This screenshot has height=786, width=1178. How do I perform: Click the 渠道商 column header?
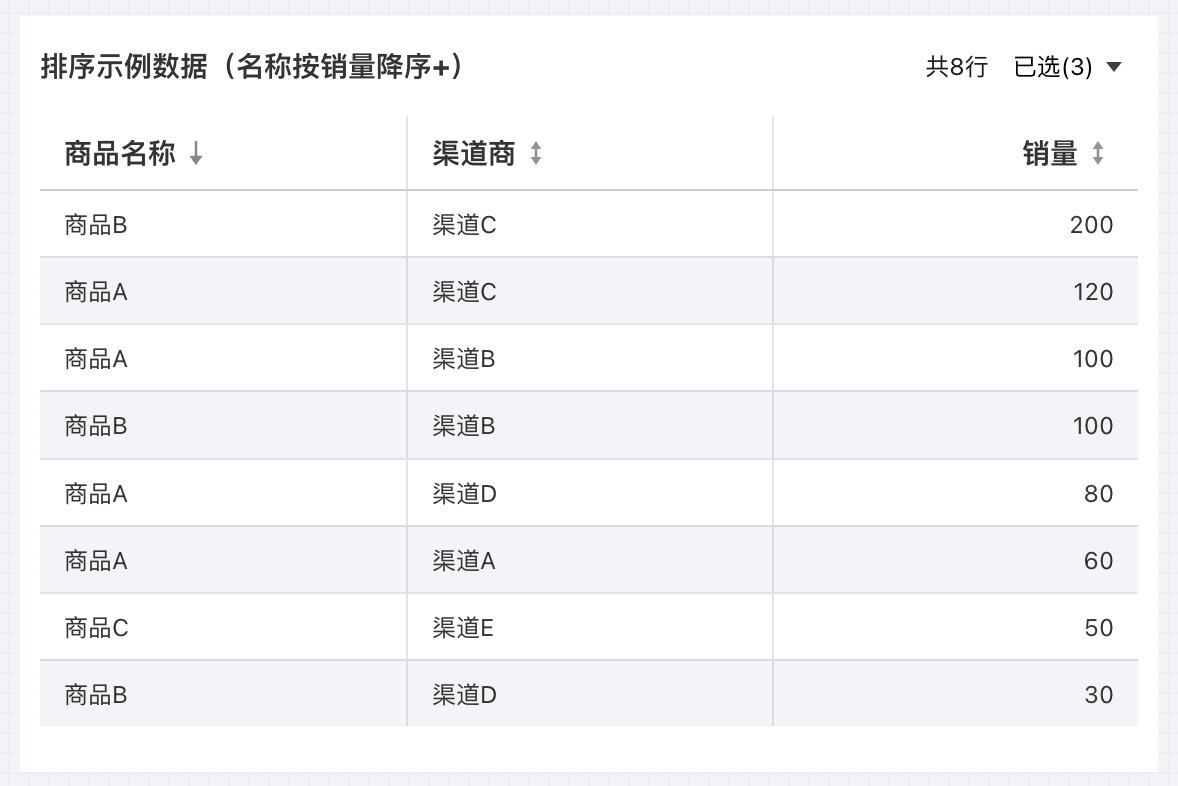pyautogui.click(x=474, y=153)
